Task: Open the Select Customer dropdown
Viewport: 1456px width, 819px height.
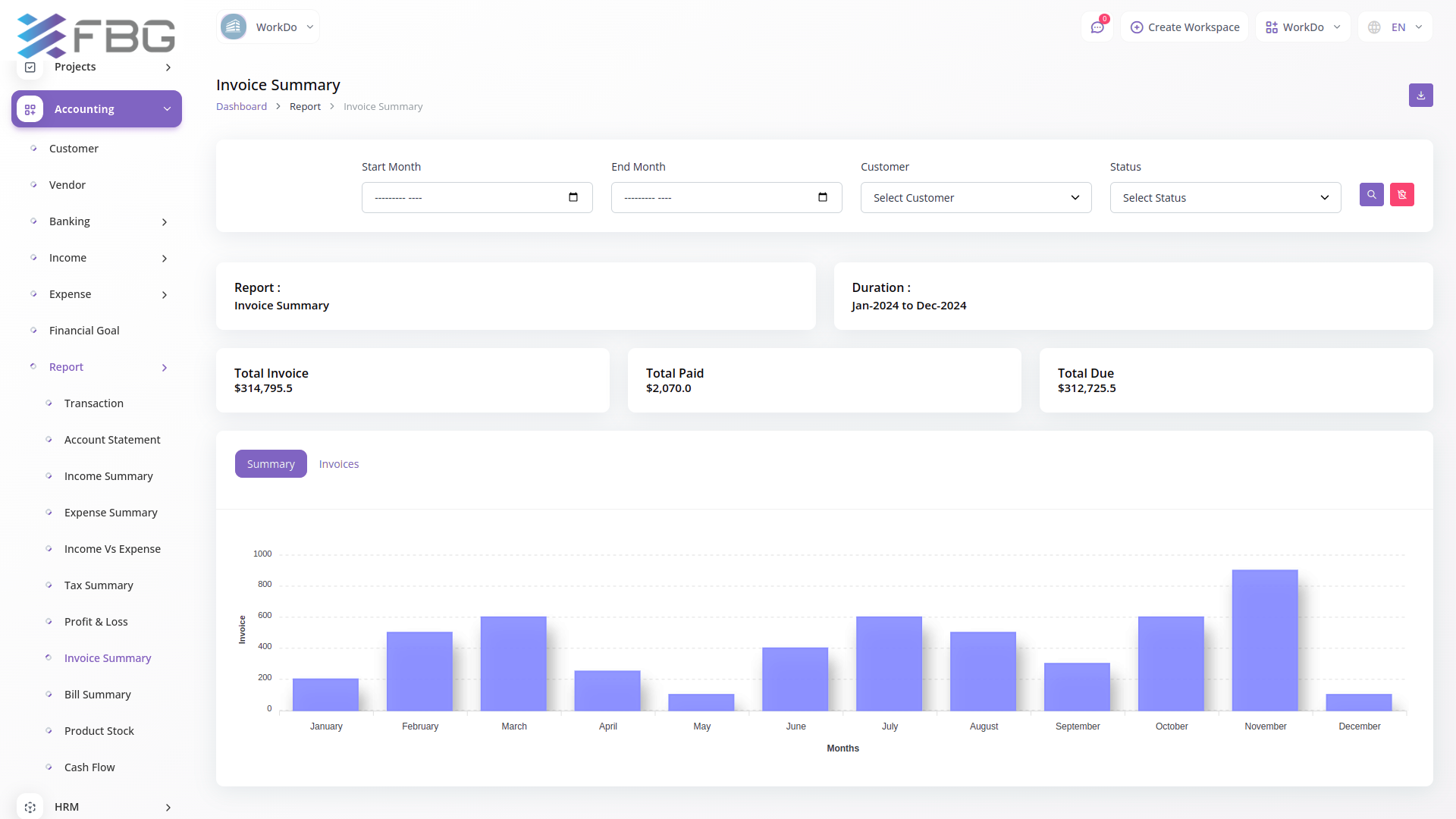Action: pos(975,198)
